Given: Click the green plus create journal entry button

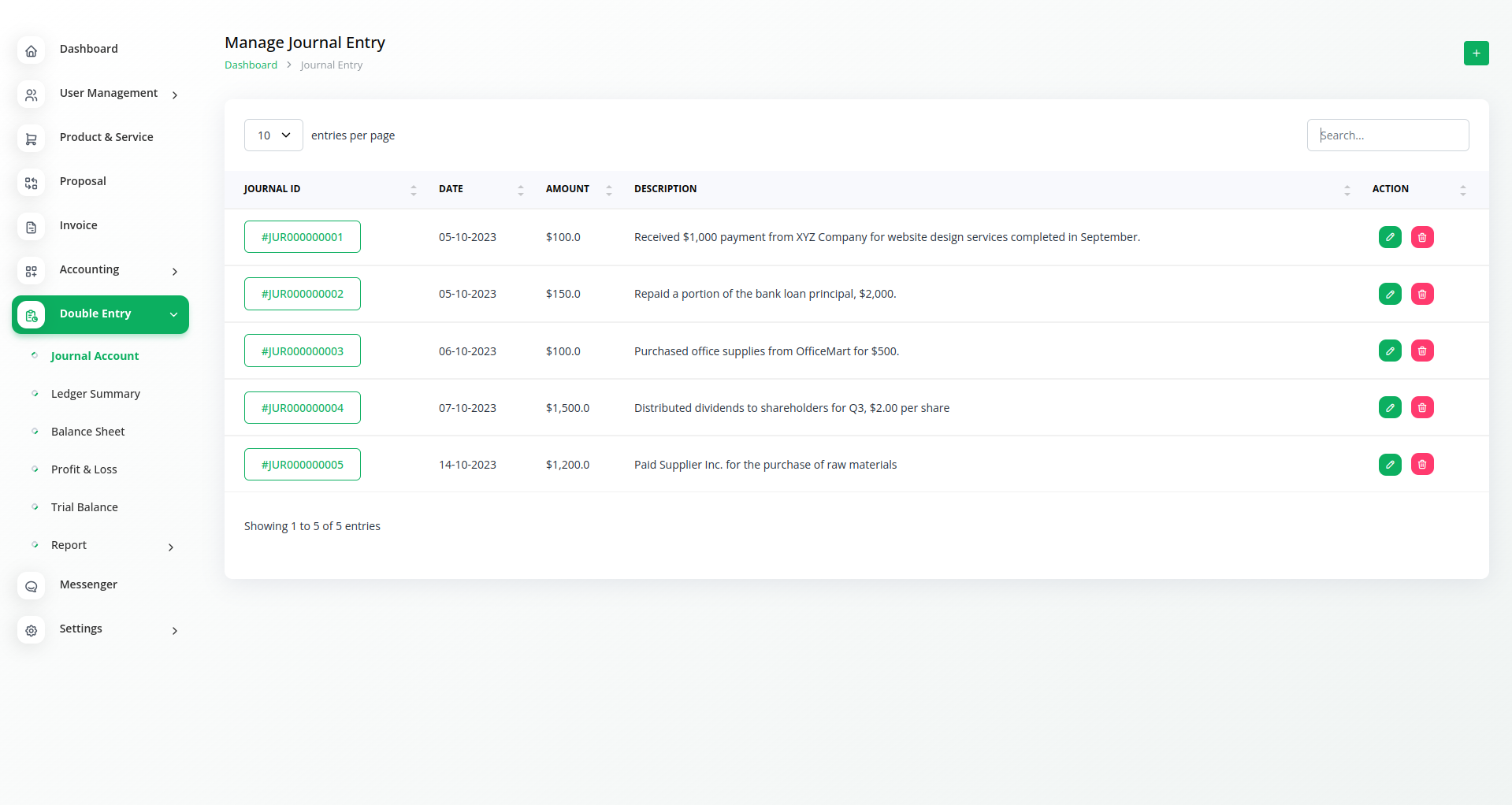Looking at the screenshot, I should [x=1476, y=53].
